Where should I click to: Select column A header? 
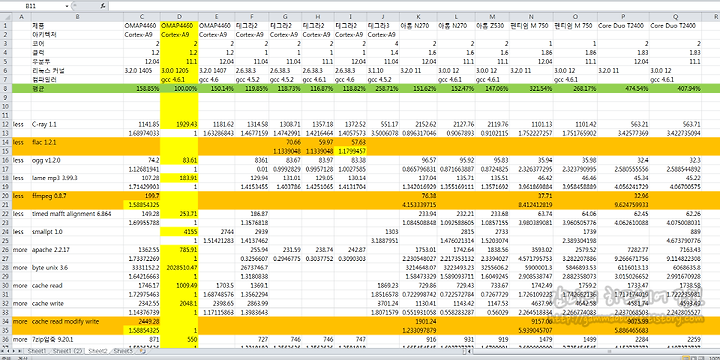tap(21, 17)
